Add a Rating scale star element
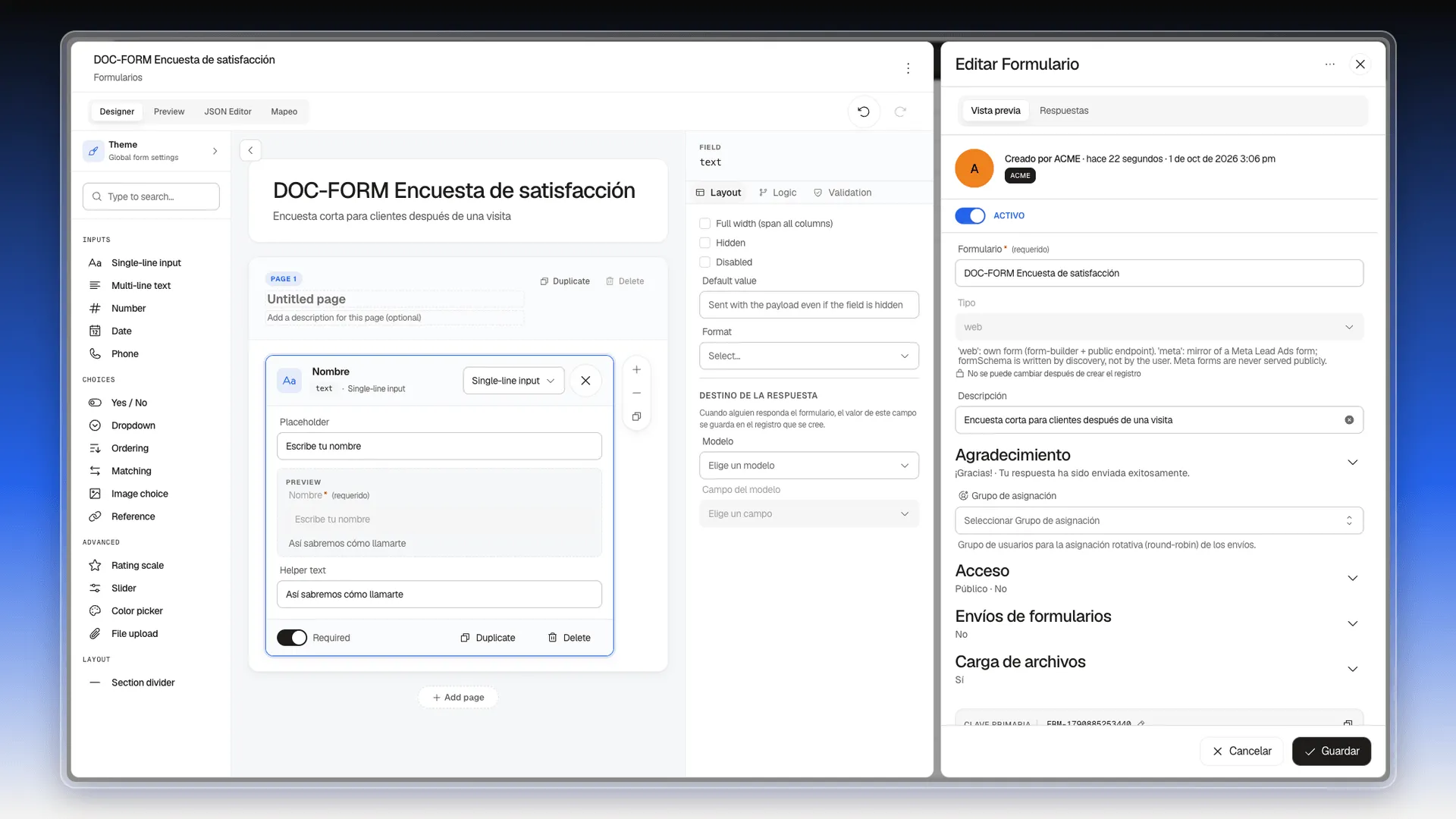Screen dimensions: 1456x819 pos(137,565)
